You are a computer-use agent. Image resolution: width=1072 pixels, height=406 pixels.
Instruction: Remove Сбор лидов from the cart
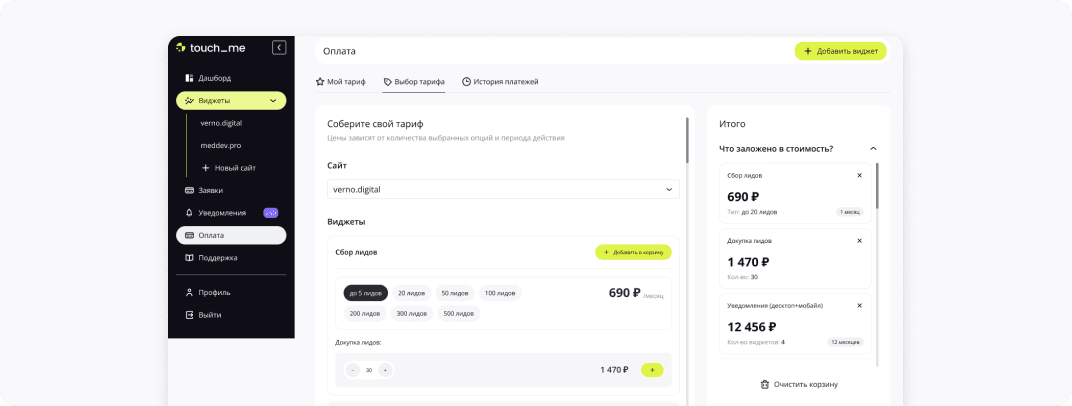tap(859, 176)
